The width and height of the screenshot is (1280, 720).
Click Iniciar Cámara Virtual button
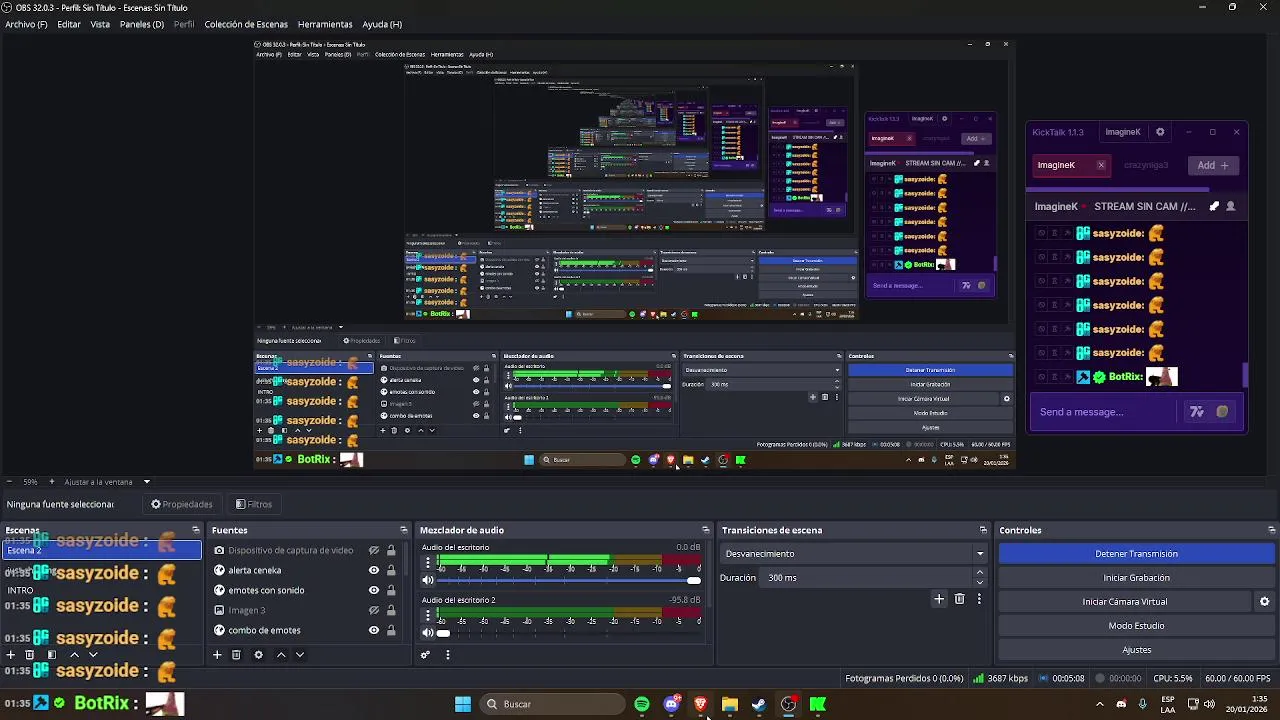(x=1124, y=602)
